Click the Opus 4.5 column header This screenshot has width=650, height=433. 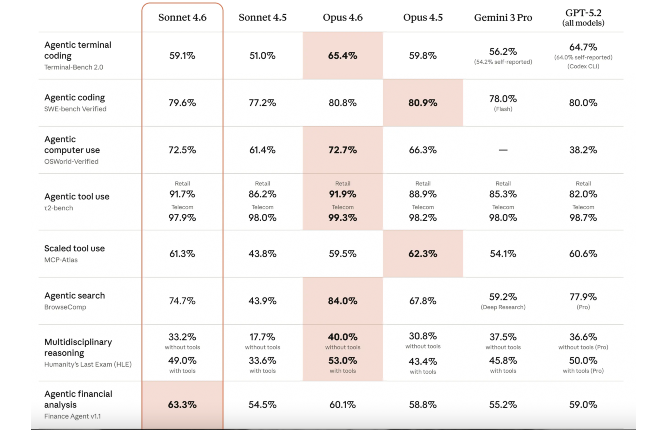pyautogui.click(x=422, y=17)
